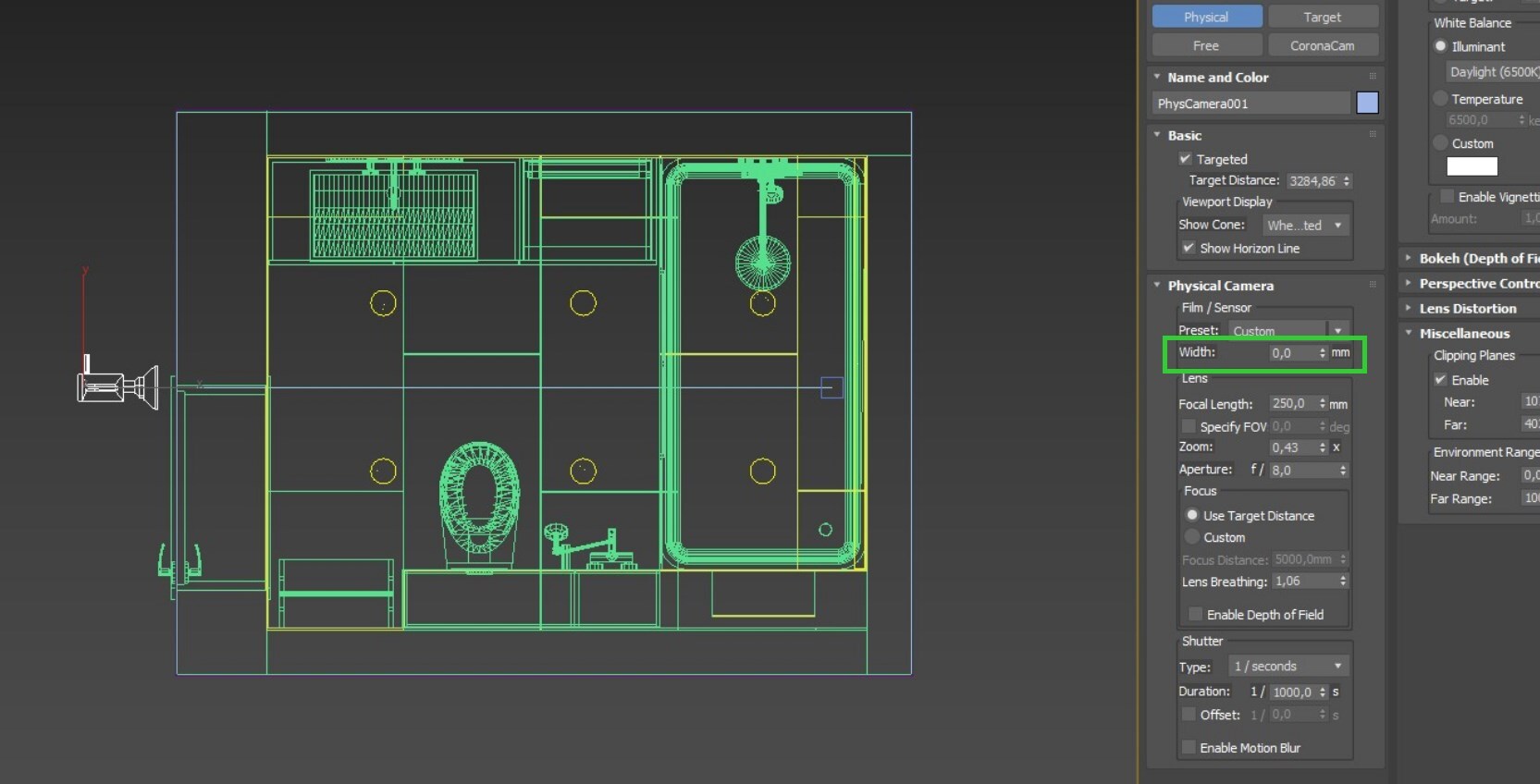Click the Target Distance value field
This screenshot has width=1540, height=784.
click(x=1312, y=180)
